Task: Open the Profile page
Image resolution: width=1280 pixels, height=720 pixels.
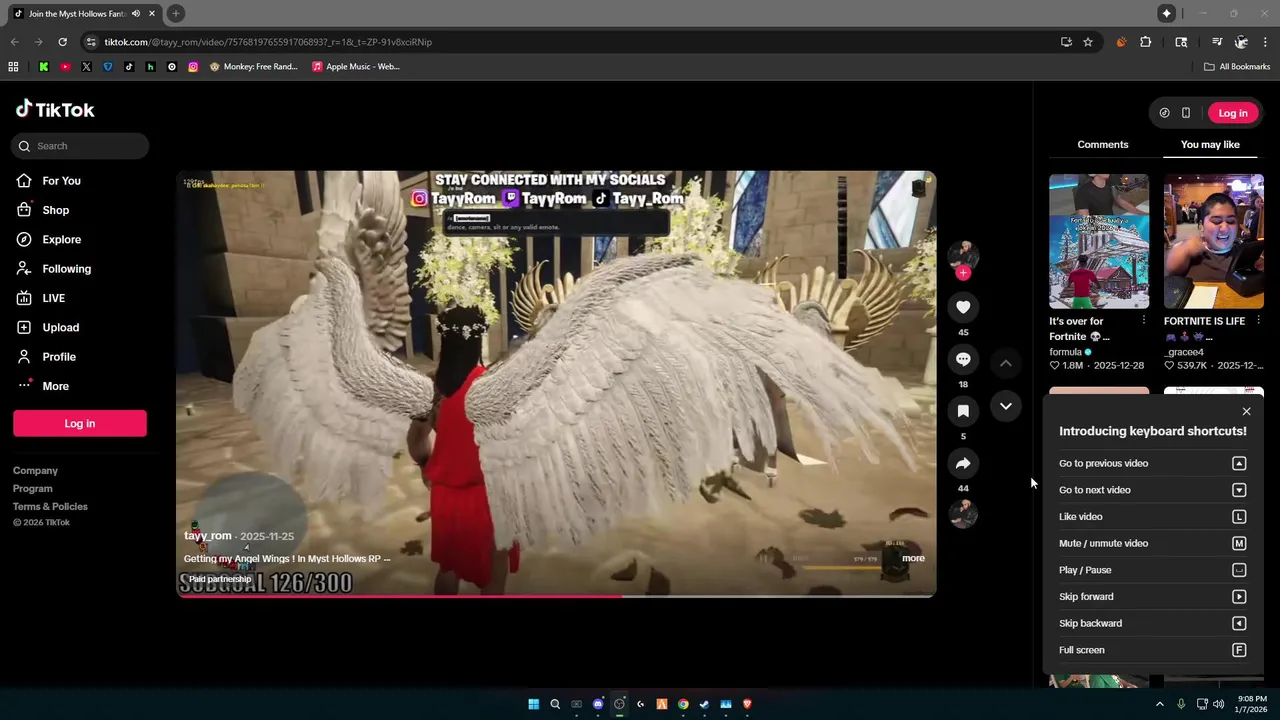Action: pos(46,357)
